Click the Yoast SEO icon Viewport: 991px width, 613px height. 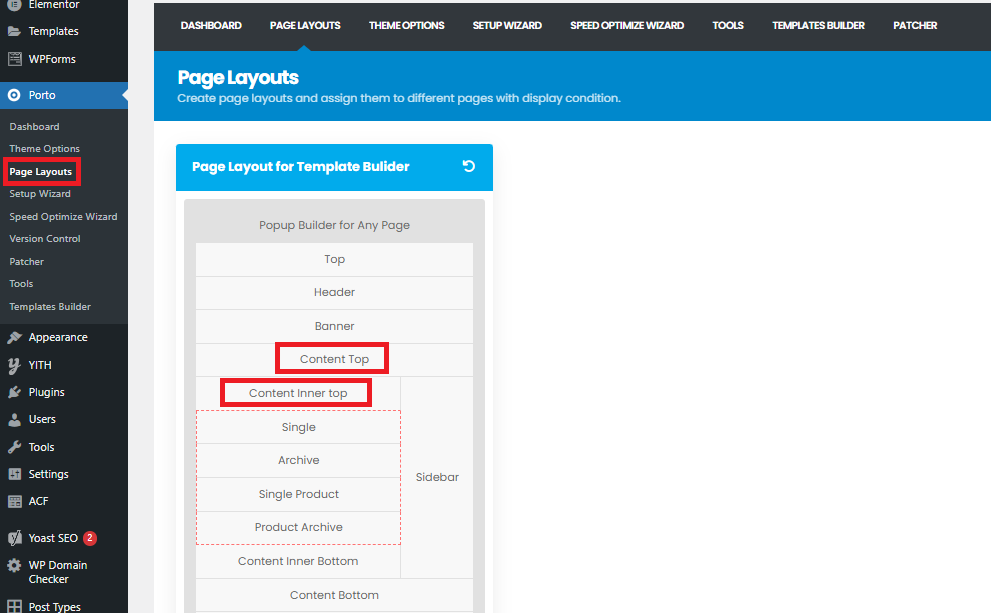14,538
